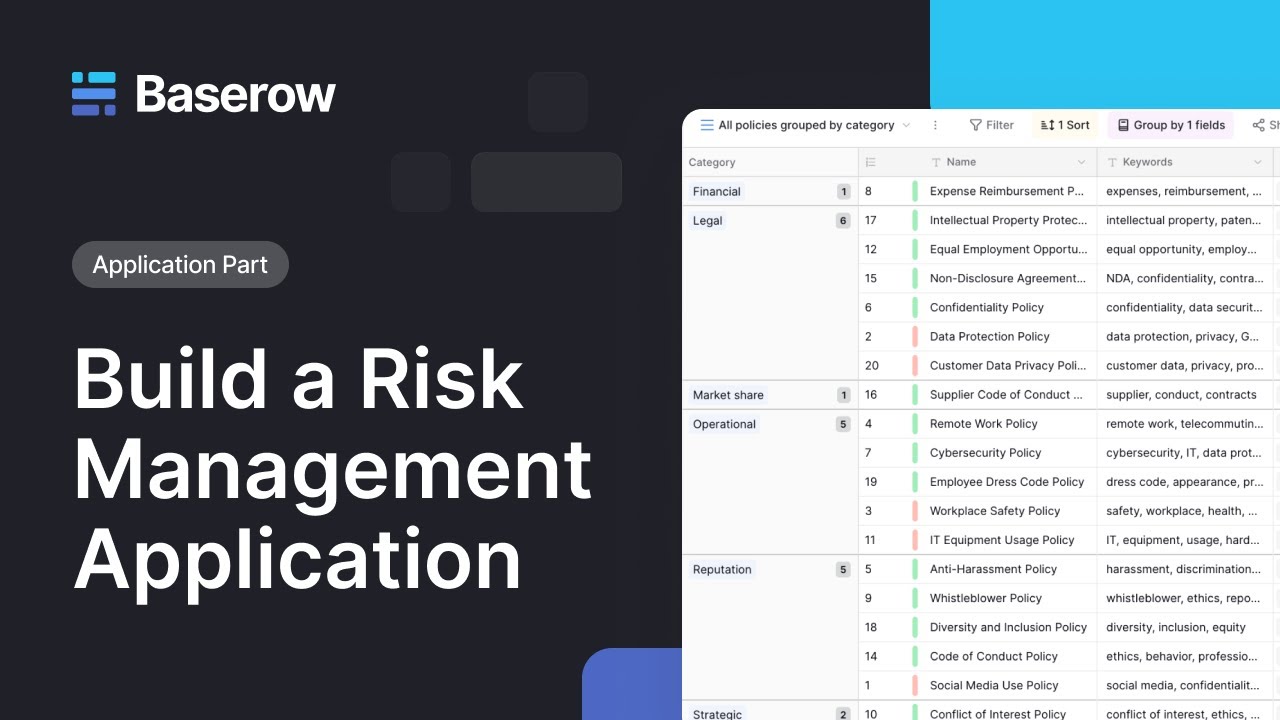Screen dimensions: 1280x720
Task: Select the Reputation group label
Action: 722,569
